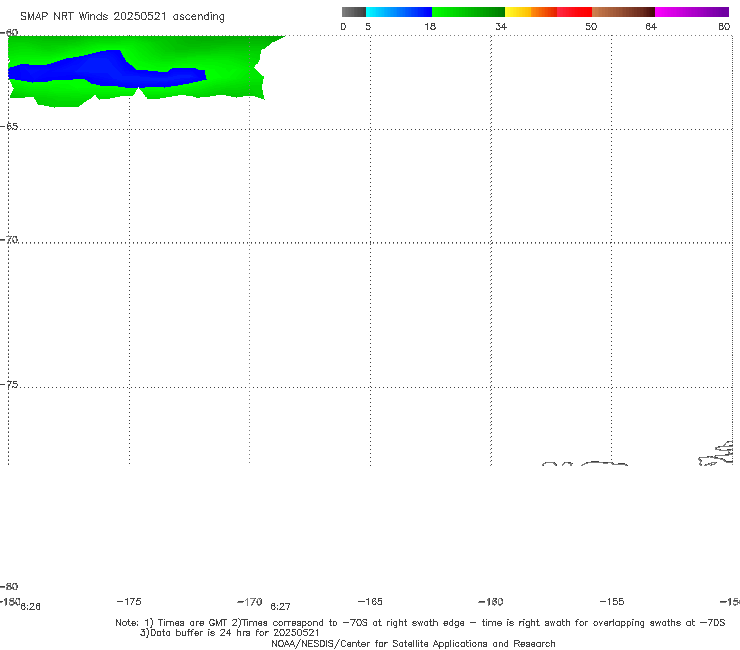Screen dimensions: 740x650
Task: Click the latitude label '-75'
Action: pyautogui.click(x=9, y=385)
